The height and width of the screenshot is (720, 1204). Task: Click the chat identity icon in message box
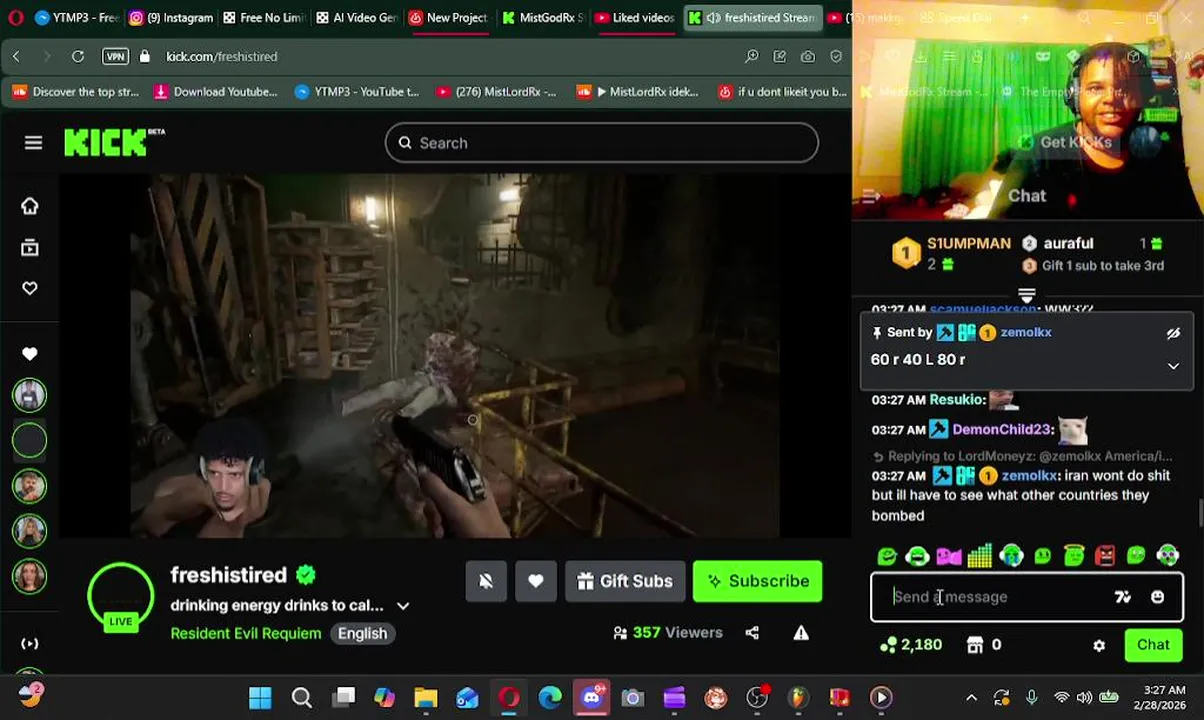click(1123, 597)
